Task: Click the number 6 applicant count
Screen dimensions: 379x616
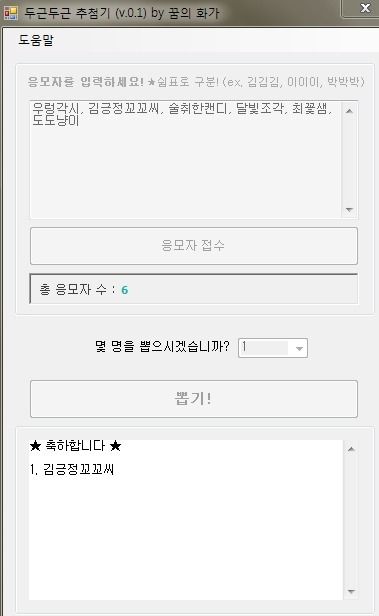Action: click(125, 290)
